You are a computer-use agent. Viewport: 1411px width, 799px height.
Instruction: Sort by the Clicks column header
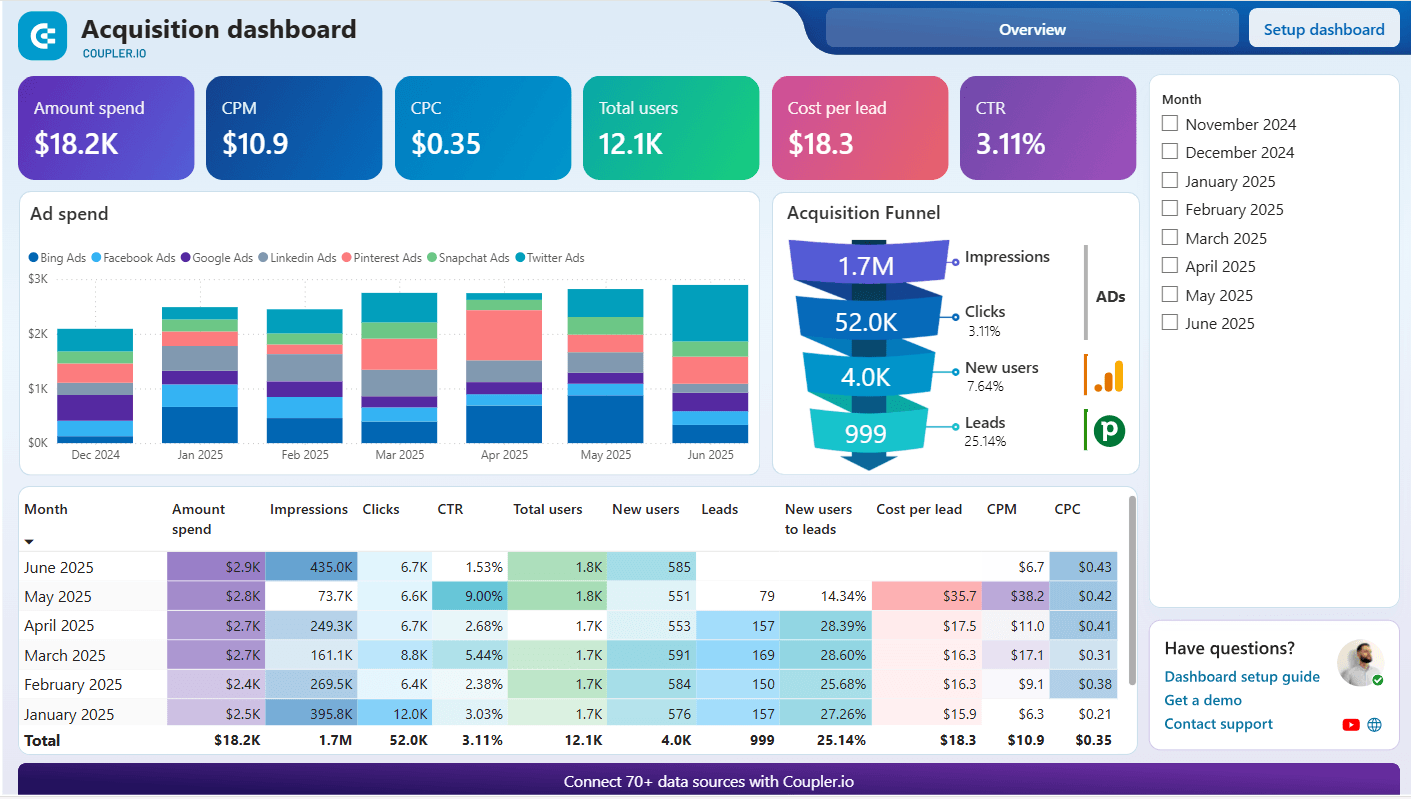(x=381, y=509)
